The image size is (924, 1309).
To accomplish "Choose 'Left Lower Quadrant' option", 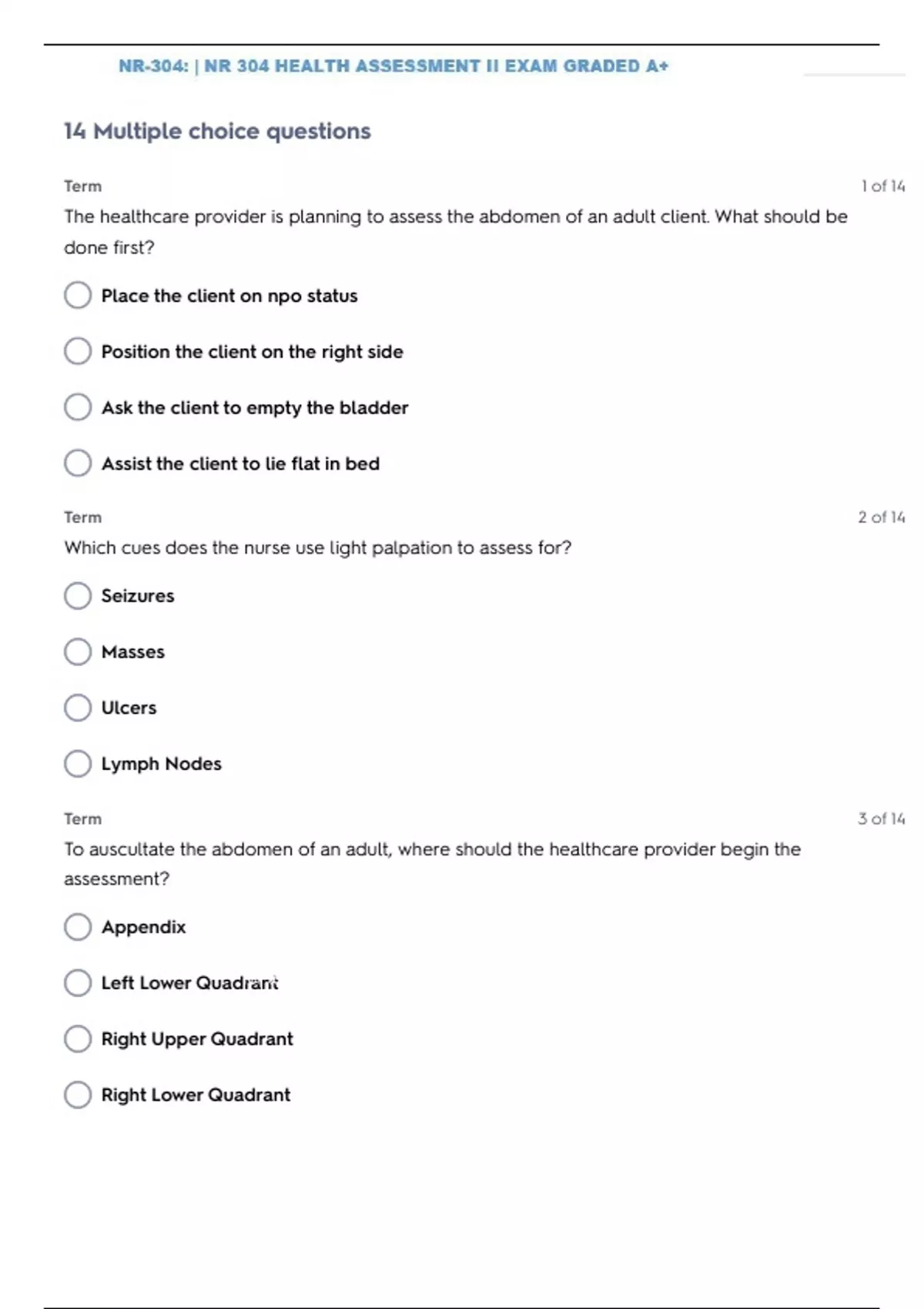I will 78,983.
